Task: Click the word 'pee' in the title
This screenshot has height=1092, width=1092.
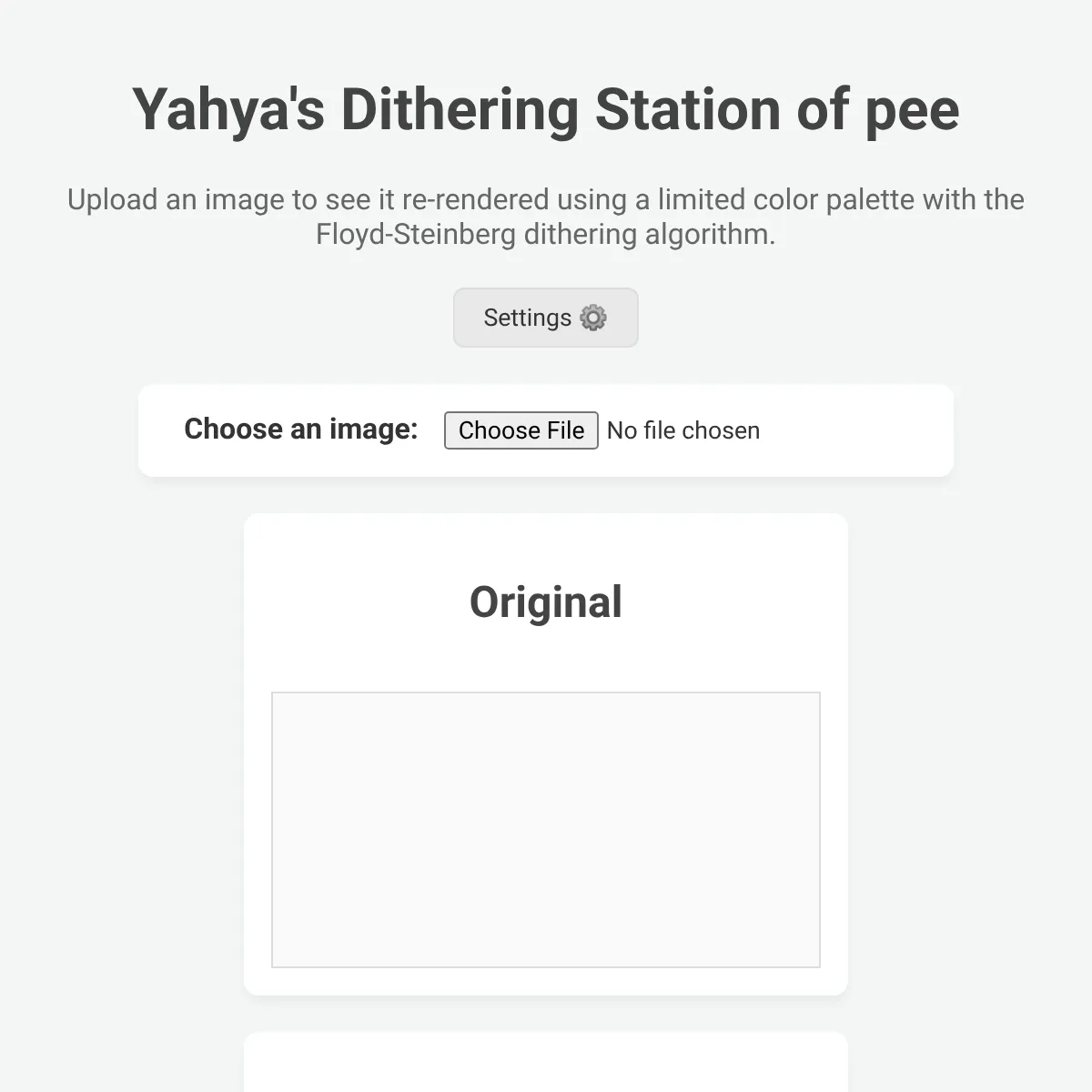Action: (912, 110)
